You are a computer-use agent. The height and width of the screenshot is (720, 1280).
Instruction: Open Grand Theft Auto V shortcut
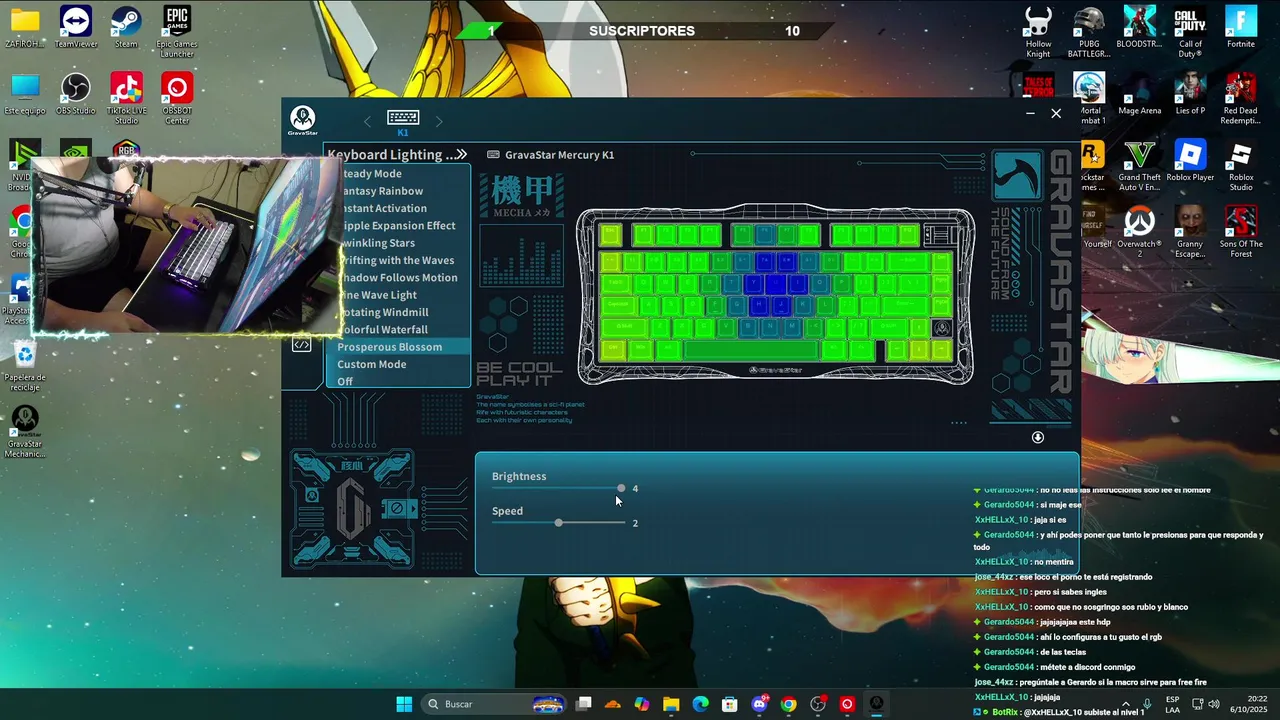click(1139, 165)
